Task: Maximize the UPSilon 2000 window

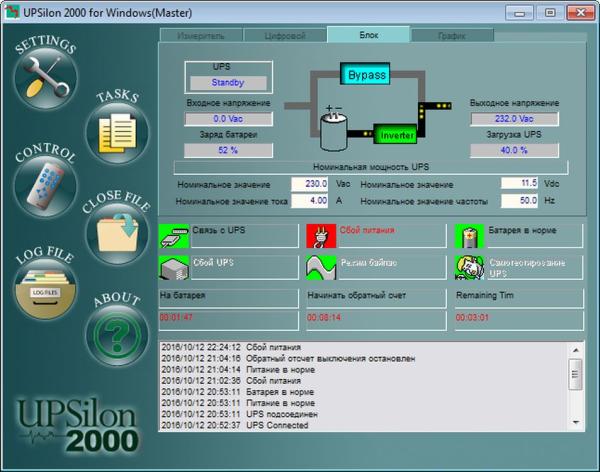Action: click(x=550, y=13)
